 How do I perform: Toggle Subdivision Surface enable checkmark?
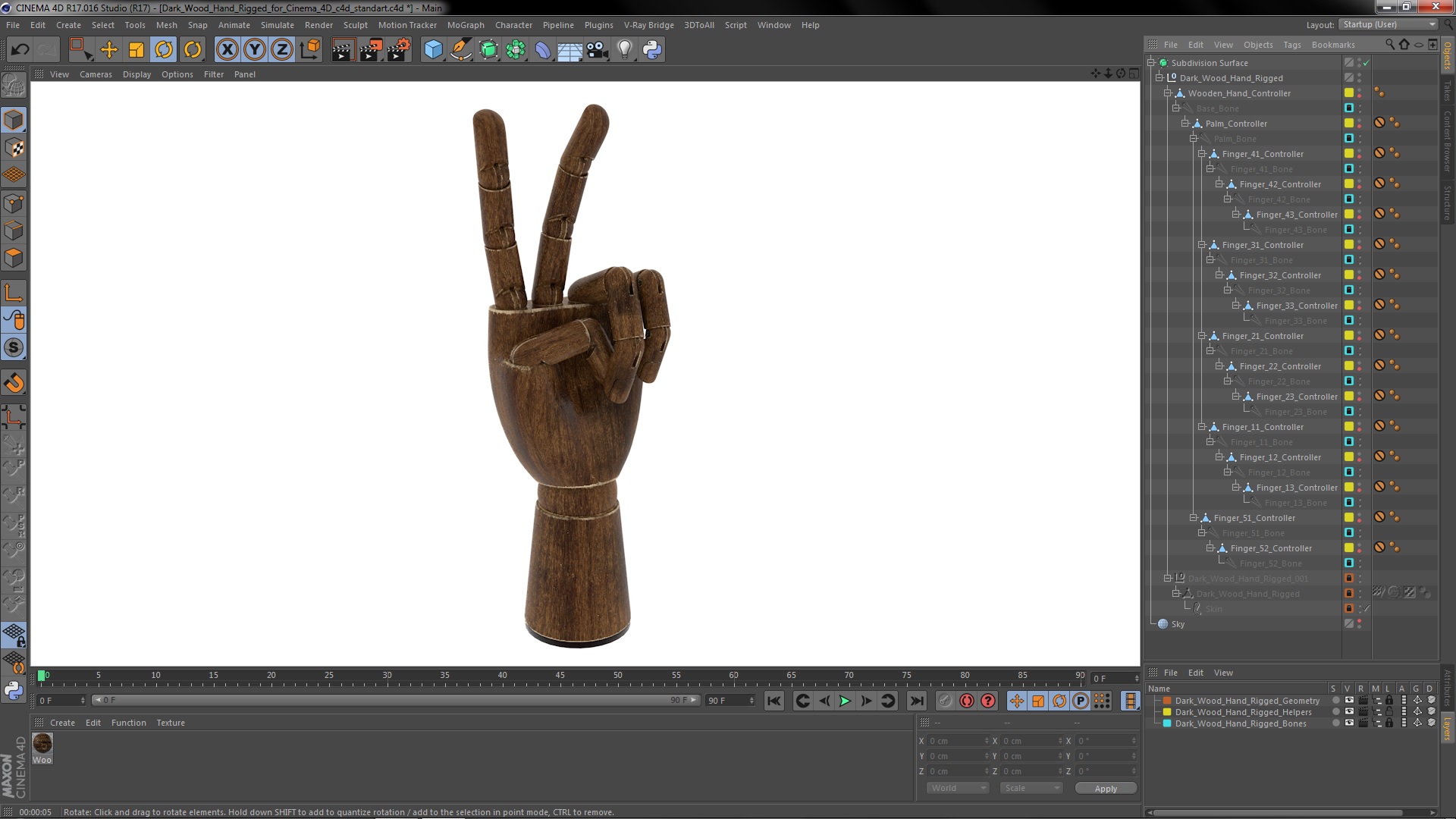point(1366,63)
